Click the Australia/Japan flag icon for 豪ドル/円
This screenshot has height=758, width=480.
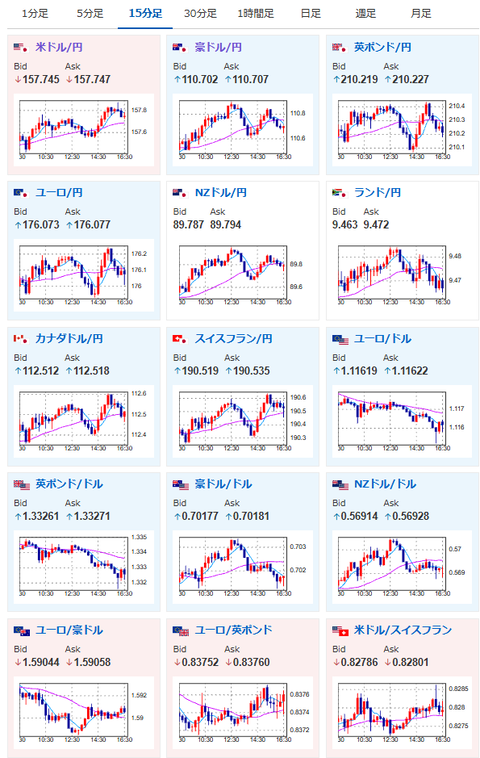point(180,47)
